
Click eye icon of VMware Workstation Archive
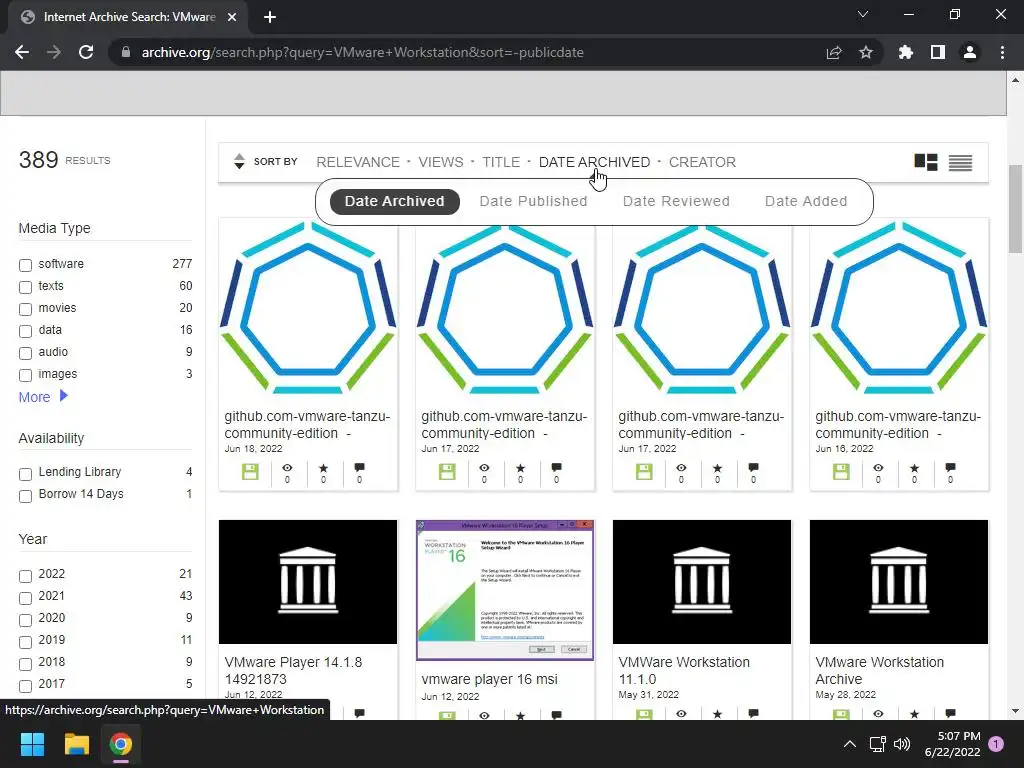[x=878, y=714]
